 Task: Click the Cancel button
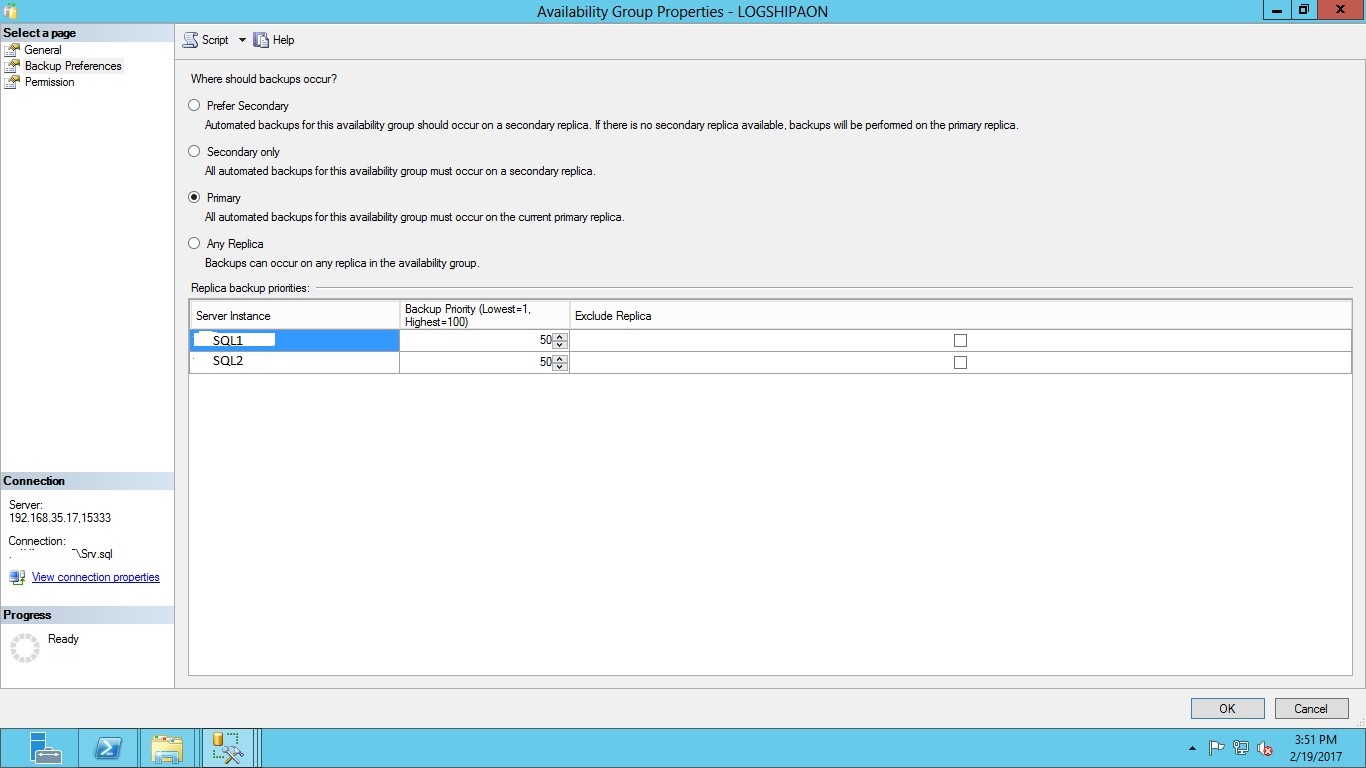(1311, 708)
